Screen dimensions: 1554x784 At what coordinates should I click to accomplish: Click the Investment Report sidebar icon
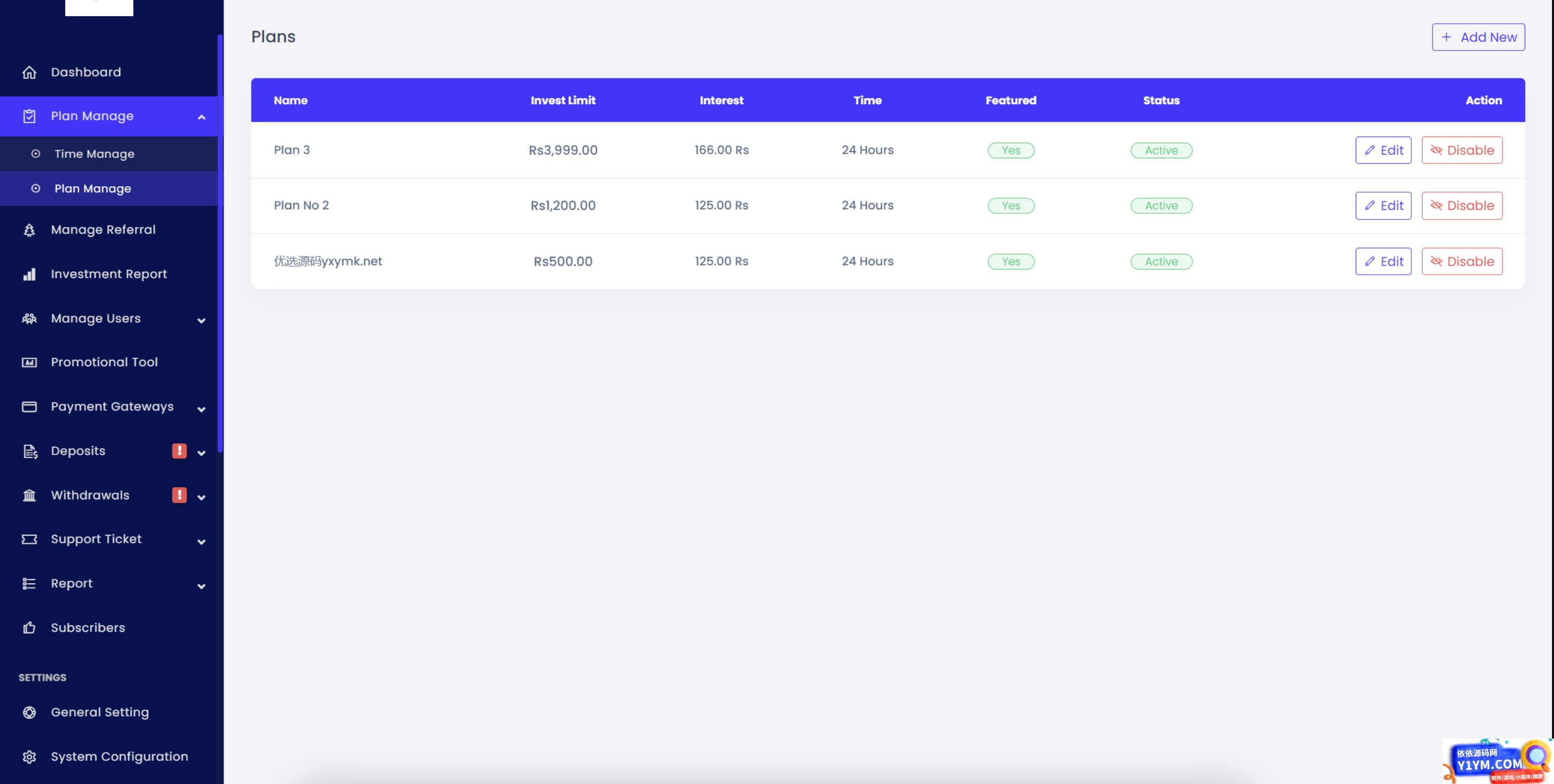(x=29, y=273)
